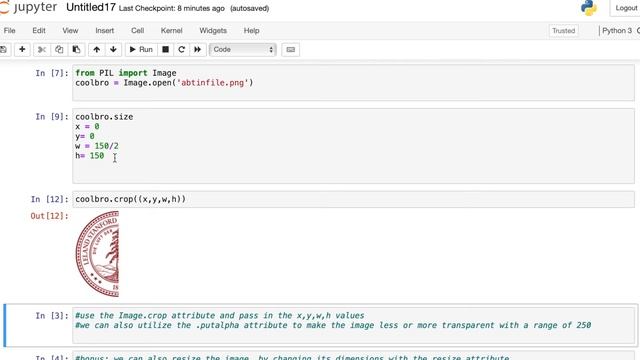Click the In [12] cell prompt
The image size is (640, 360).
(49, 199)
